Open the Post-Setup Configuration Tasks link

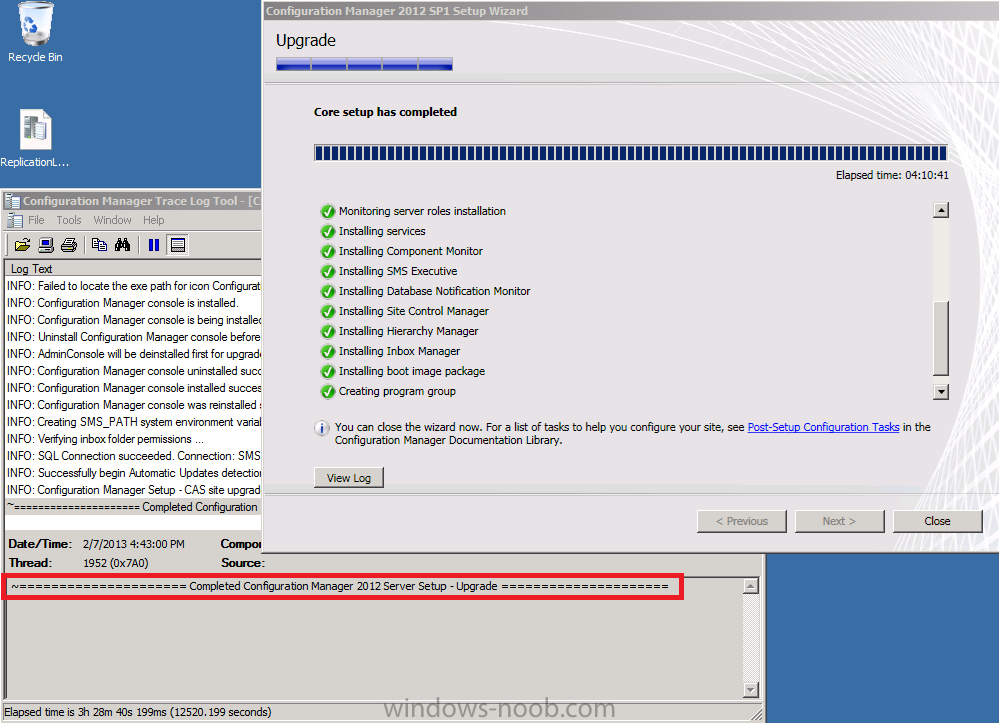pos(823,427)
